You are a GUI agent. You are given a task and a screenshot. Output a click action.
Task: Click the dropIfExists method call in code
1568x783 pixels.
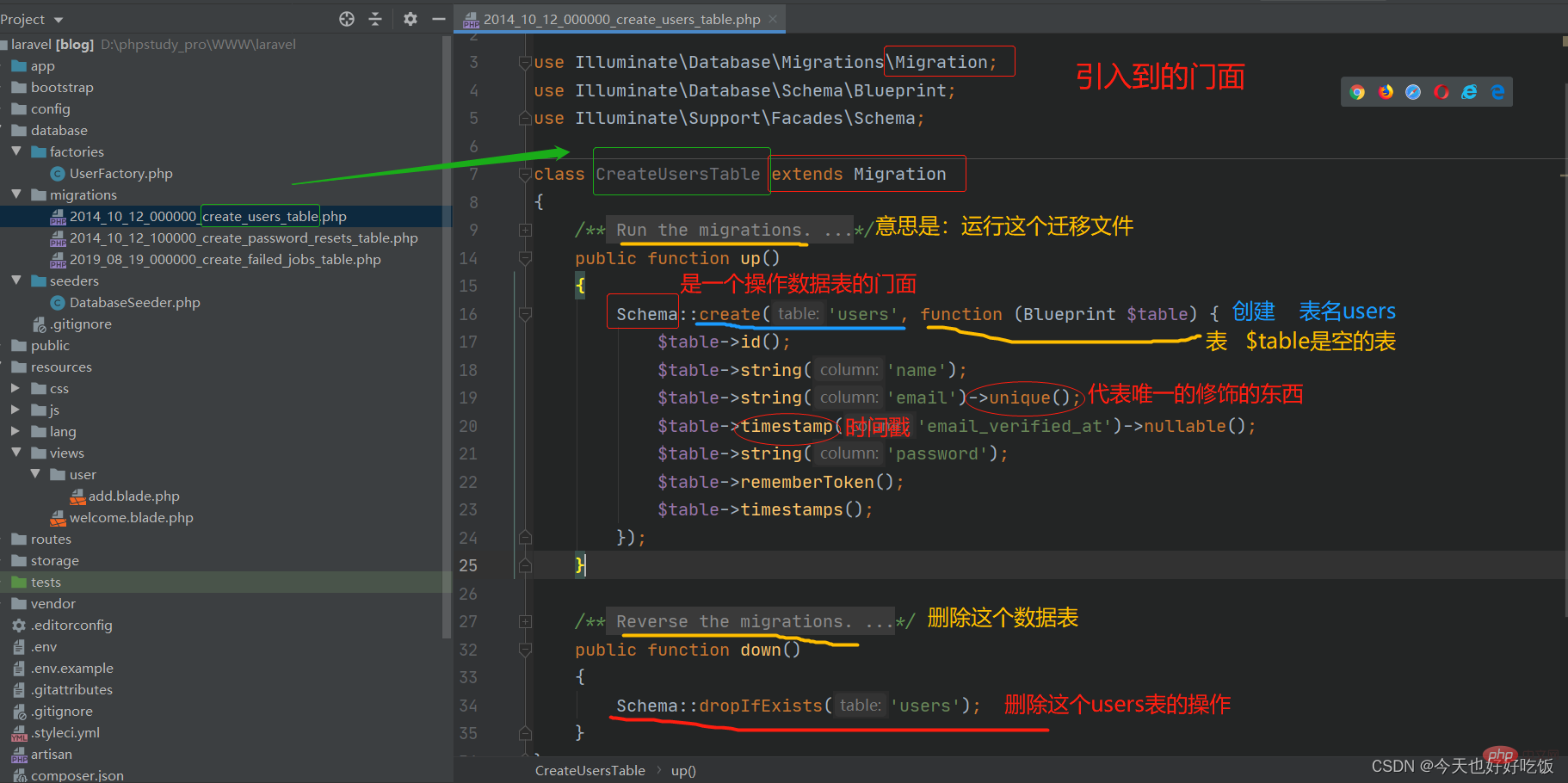tap(761, 706)
